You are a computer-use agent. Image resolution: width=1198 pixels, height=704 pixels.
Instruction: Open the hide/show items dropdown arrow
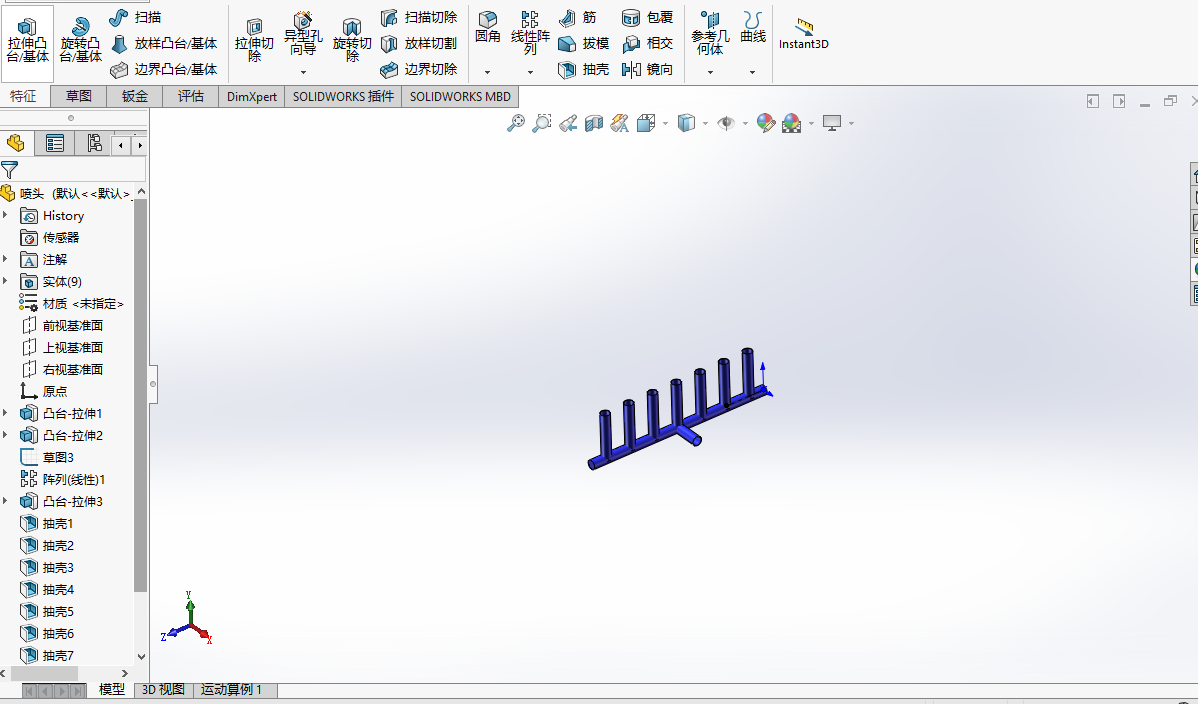[x=745, y=123]
